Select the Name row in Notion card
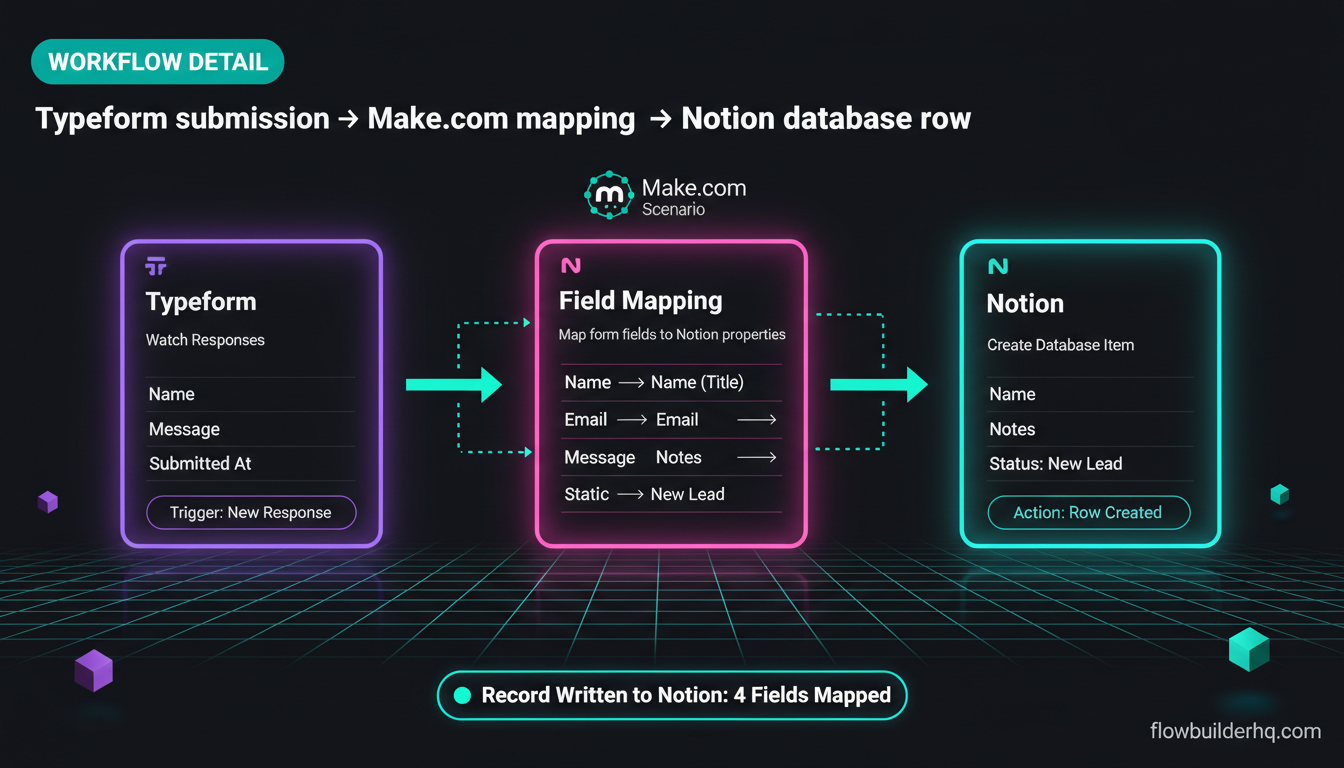This screenshot has width=1344, height=768. (x=1090, y=394)
